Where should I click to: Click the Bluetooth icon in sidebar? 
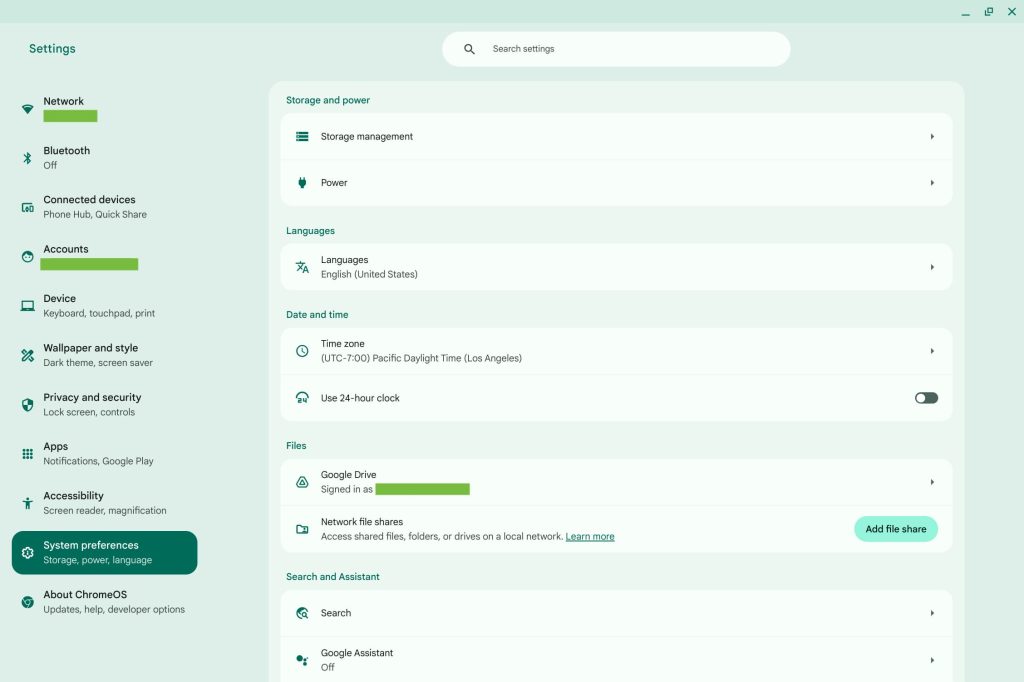[x=27, y=158]
